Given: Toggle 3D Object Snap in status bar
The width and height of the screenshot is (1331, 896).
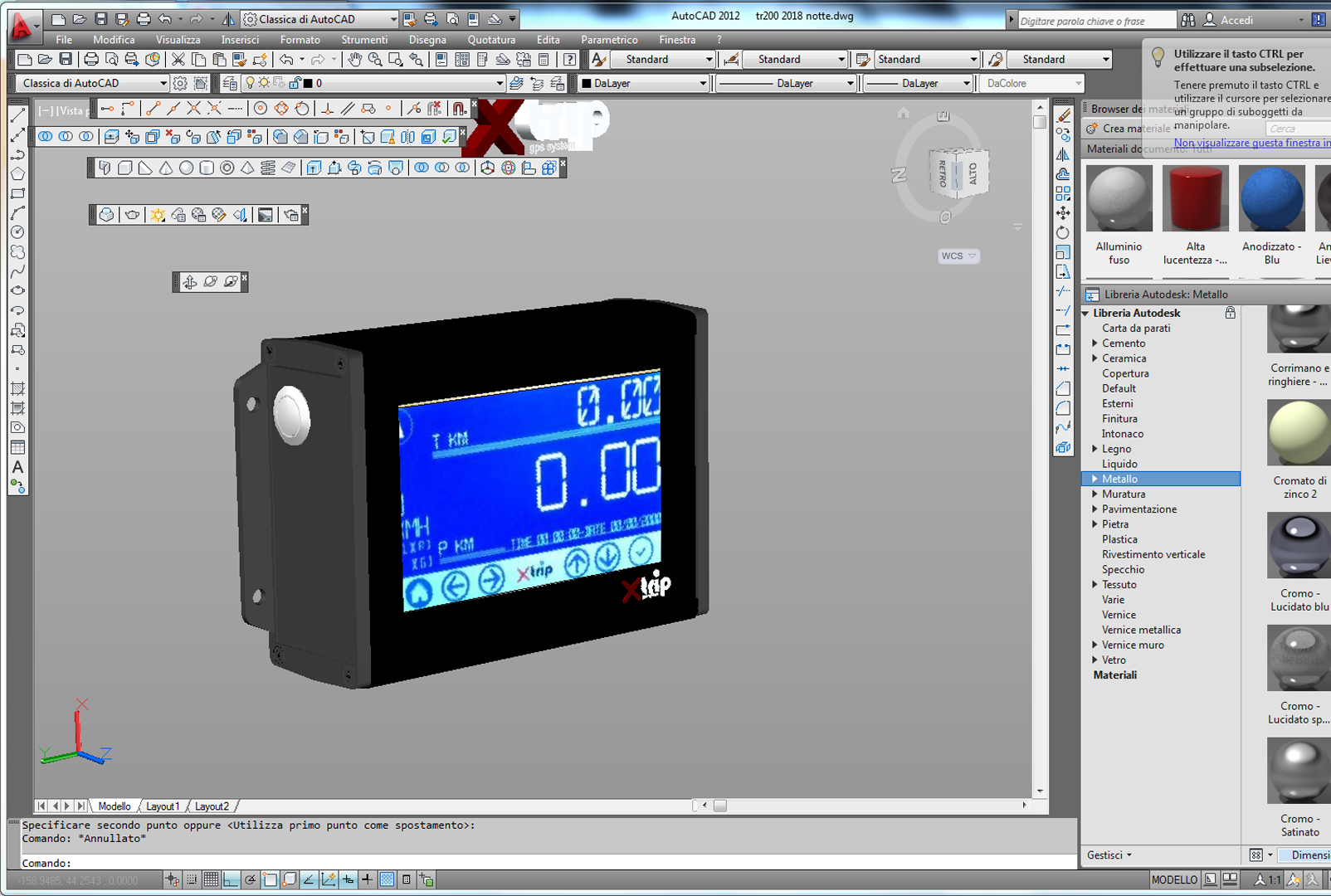Looking at the screenshot, I should click(290, 879).
